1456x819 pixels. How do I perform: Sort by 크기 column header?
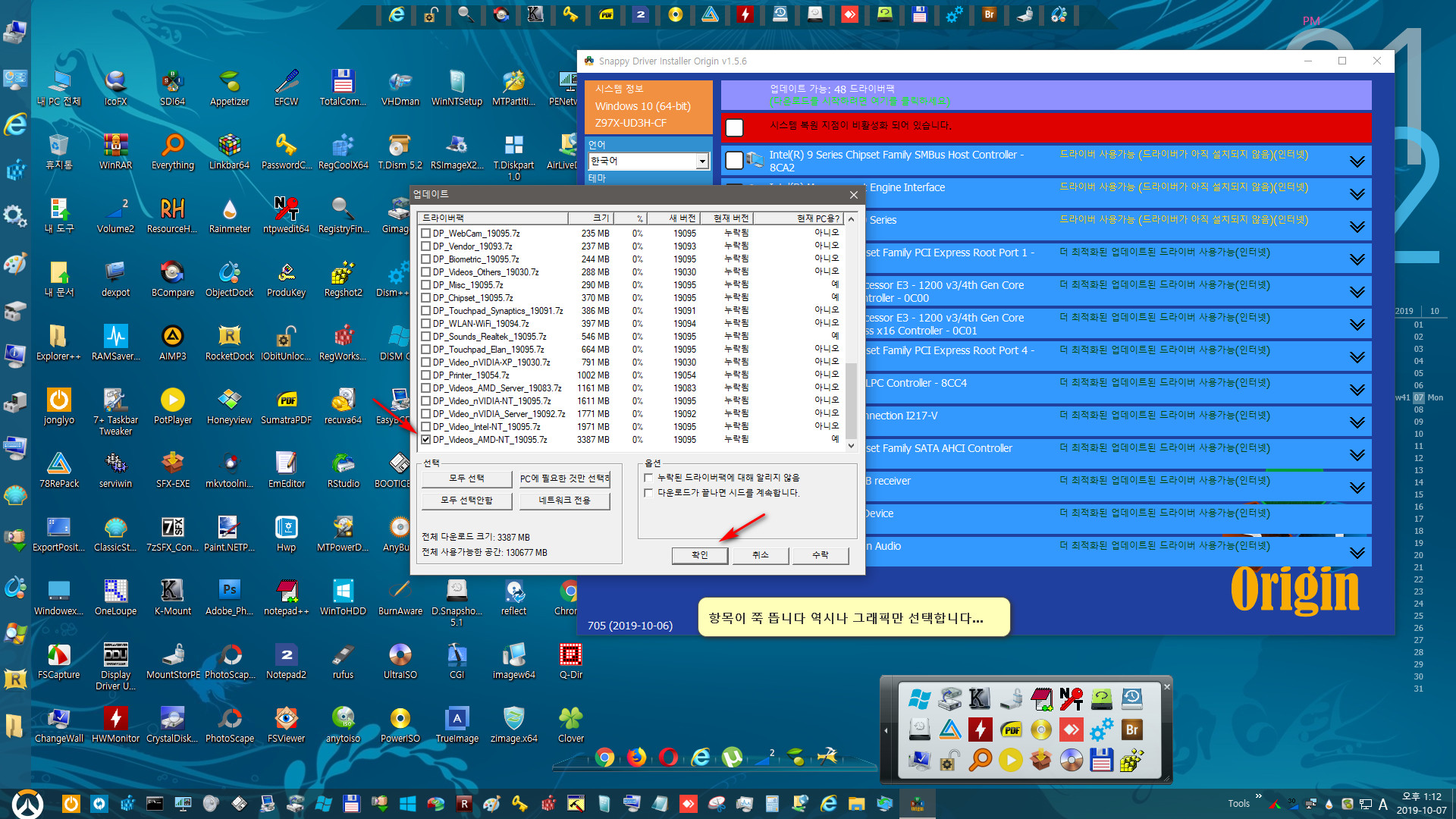click(x=591, y=218)
